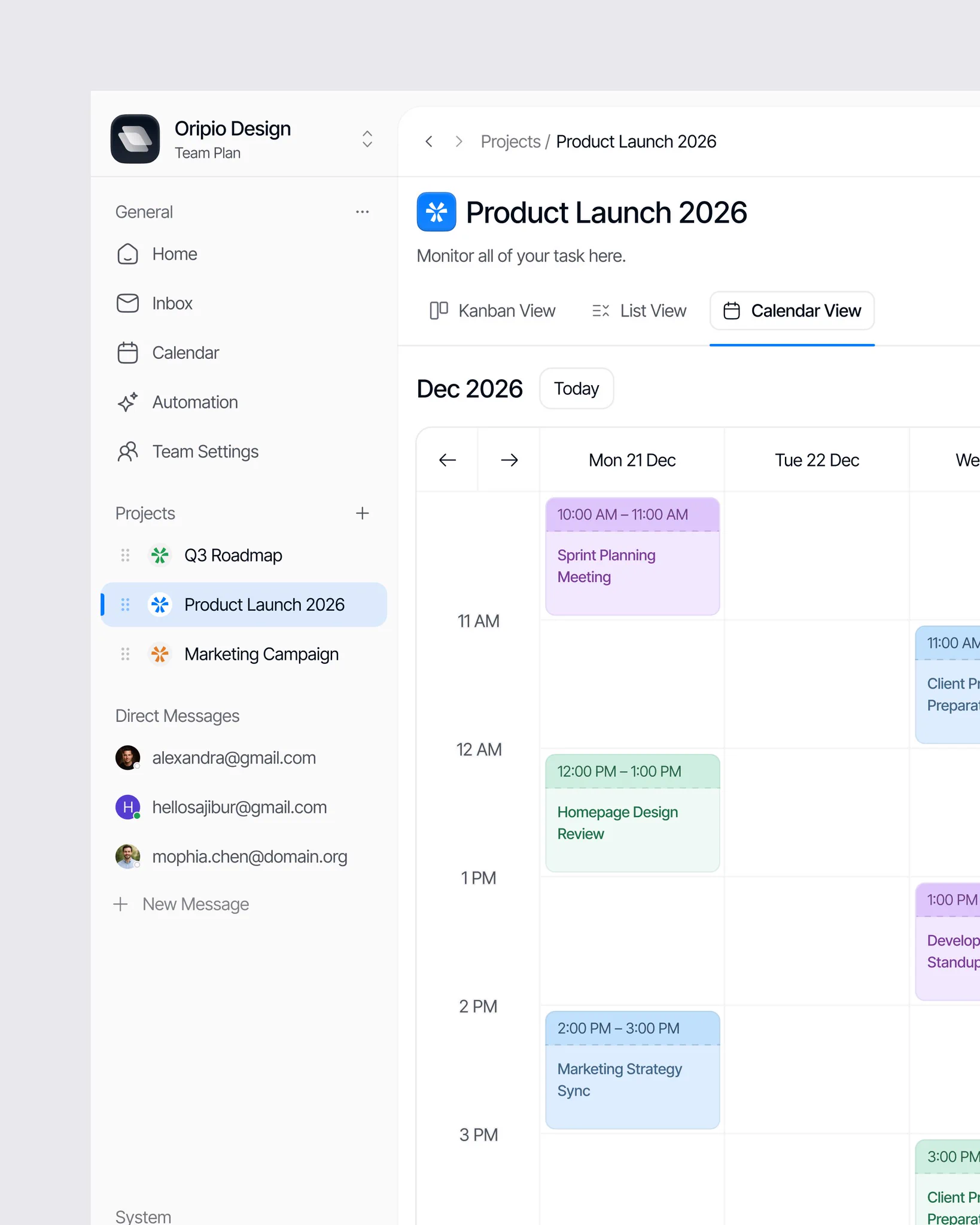This screenshot has width=980, height=1225.
Task: Click the Marketing Campaign drag handle
Action: [x=125, y=654]
